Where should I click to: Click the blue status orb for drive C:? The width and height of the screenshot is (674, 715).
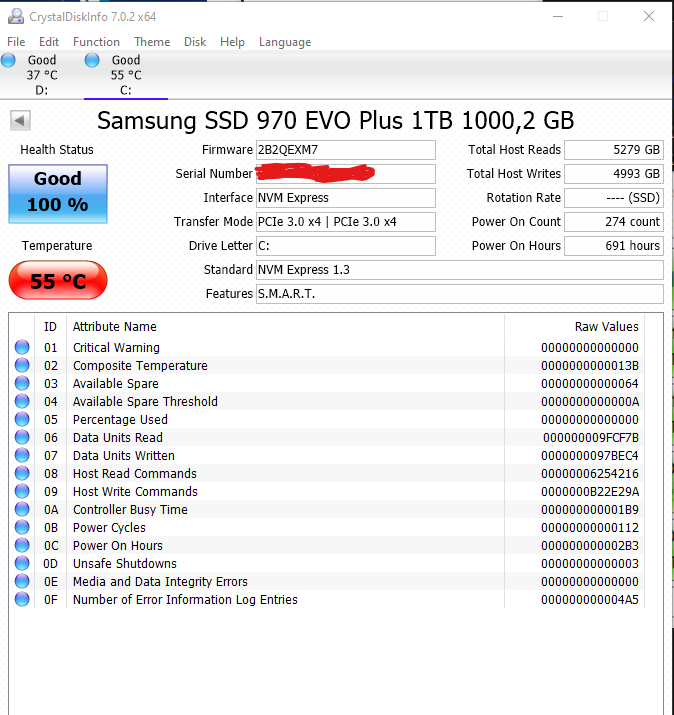pyautogui.click(x=92, y=60)
